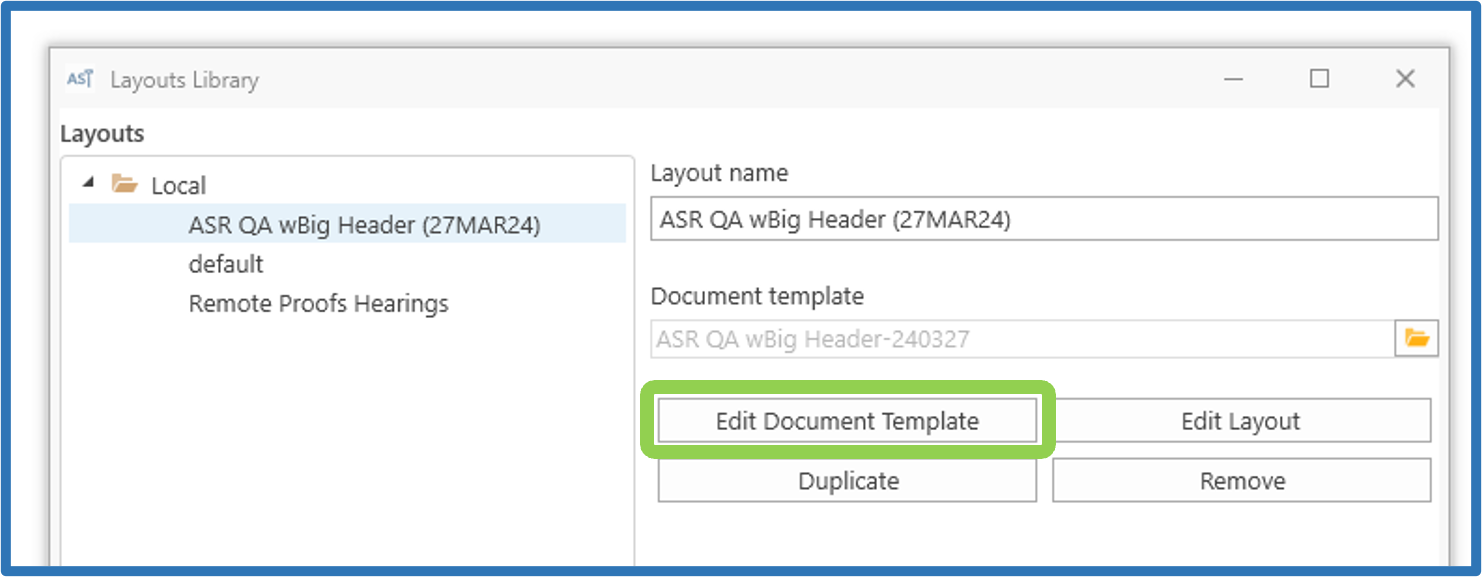This screenshot has width=1482, height=577.
Task: Click the Local folder icon
Action: 124,185
